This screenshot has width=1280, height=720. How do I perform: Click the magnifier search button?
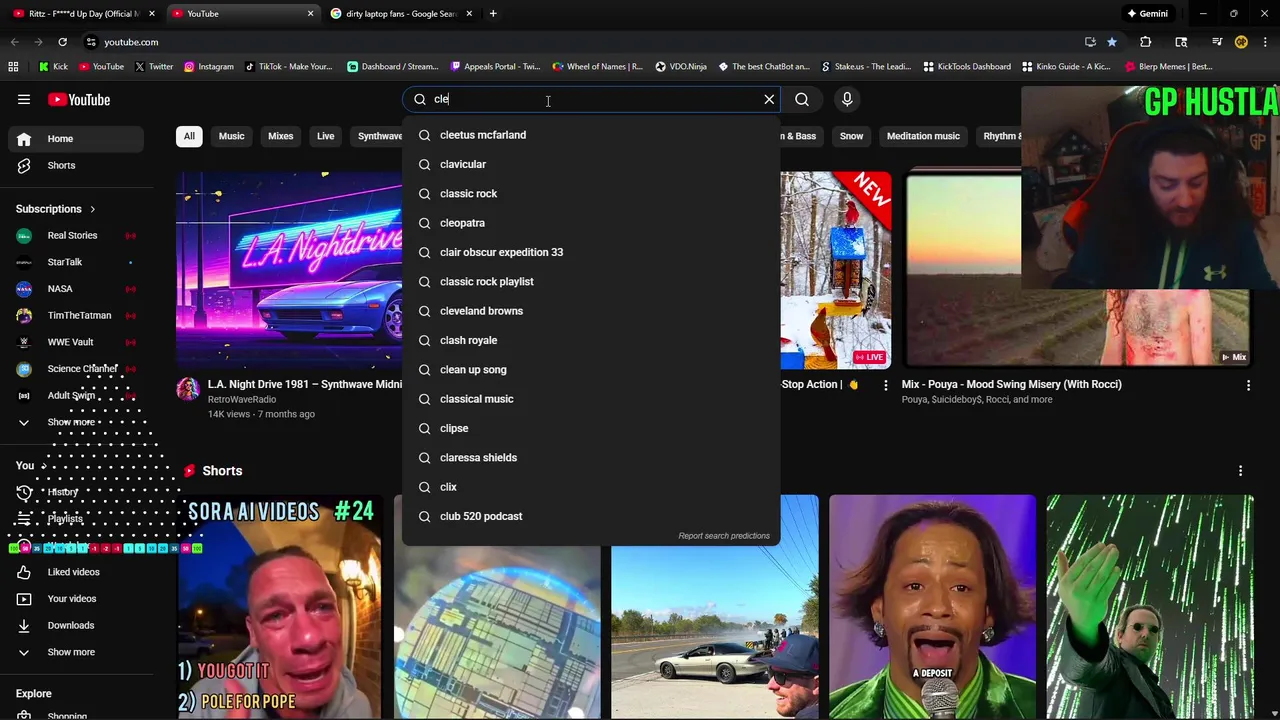pyautogui.click(x=802, y=99)
